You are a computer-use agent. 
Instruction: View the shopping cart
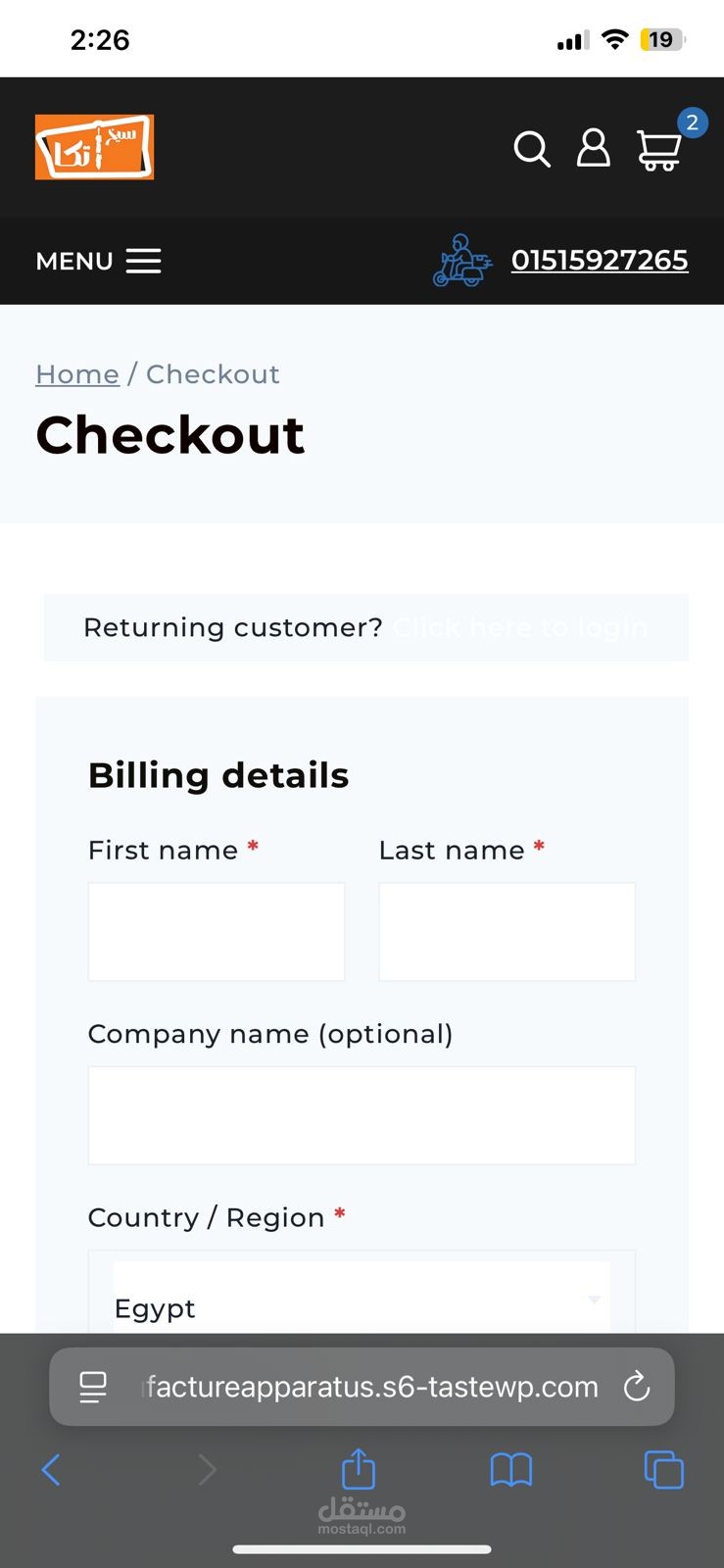pos(659,150)
